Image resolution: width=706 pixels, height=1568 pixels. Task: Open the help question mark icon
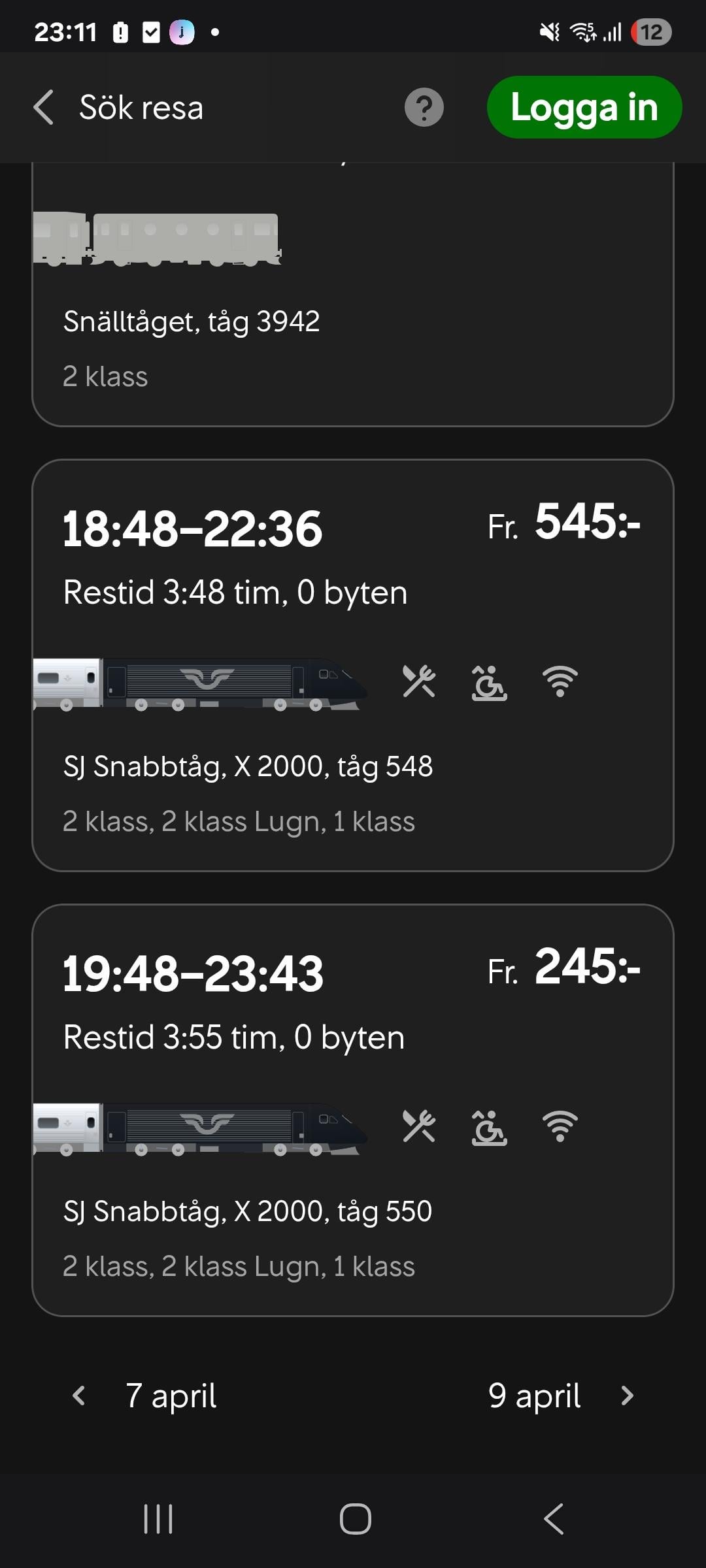click(424, 108)
